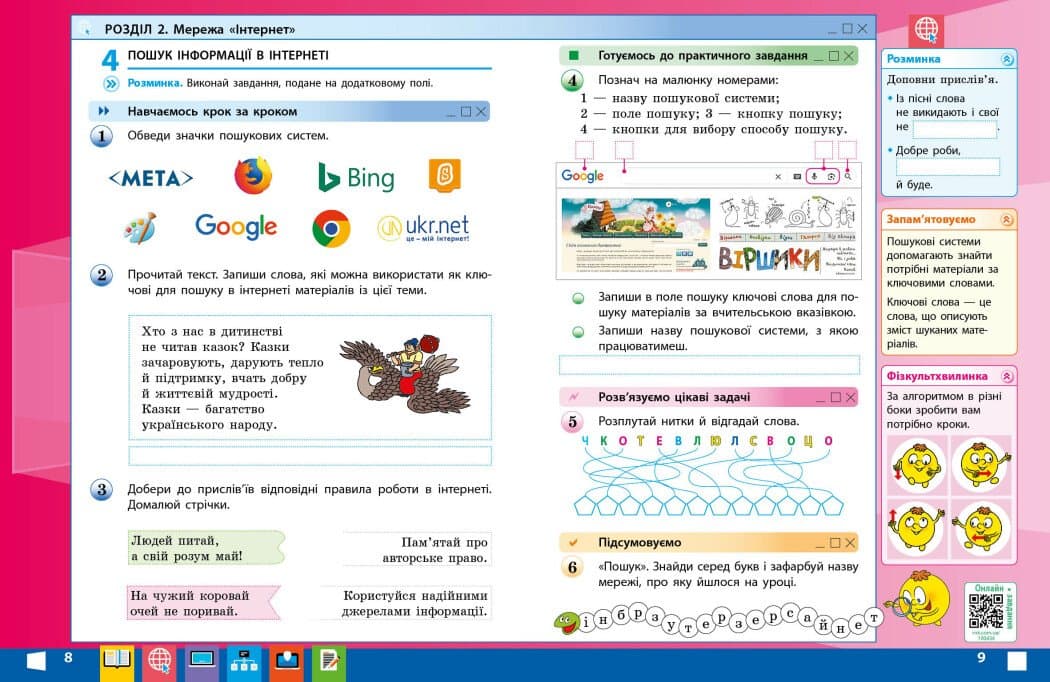Click the Paint palette icon

point(141,228)
